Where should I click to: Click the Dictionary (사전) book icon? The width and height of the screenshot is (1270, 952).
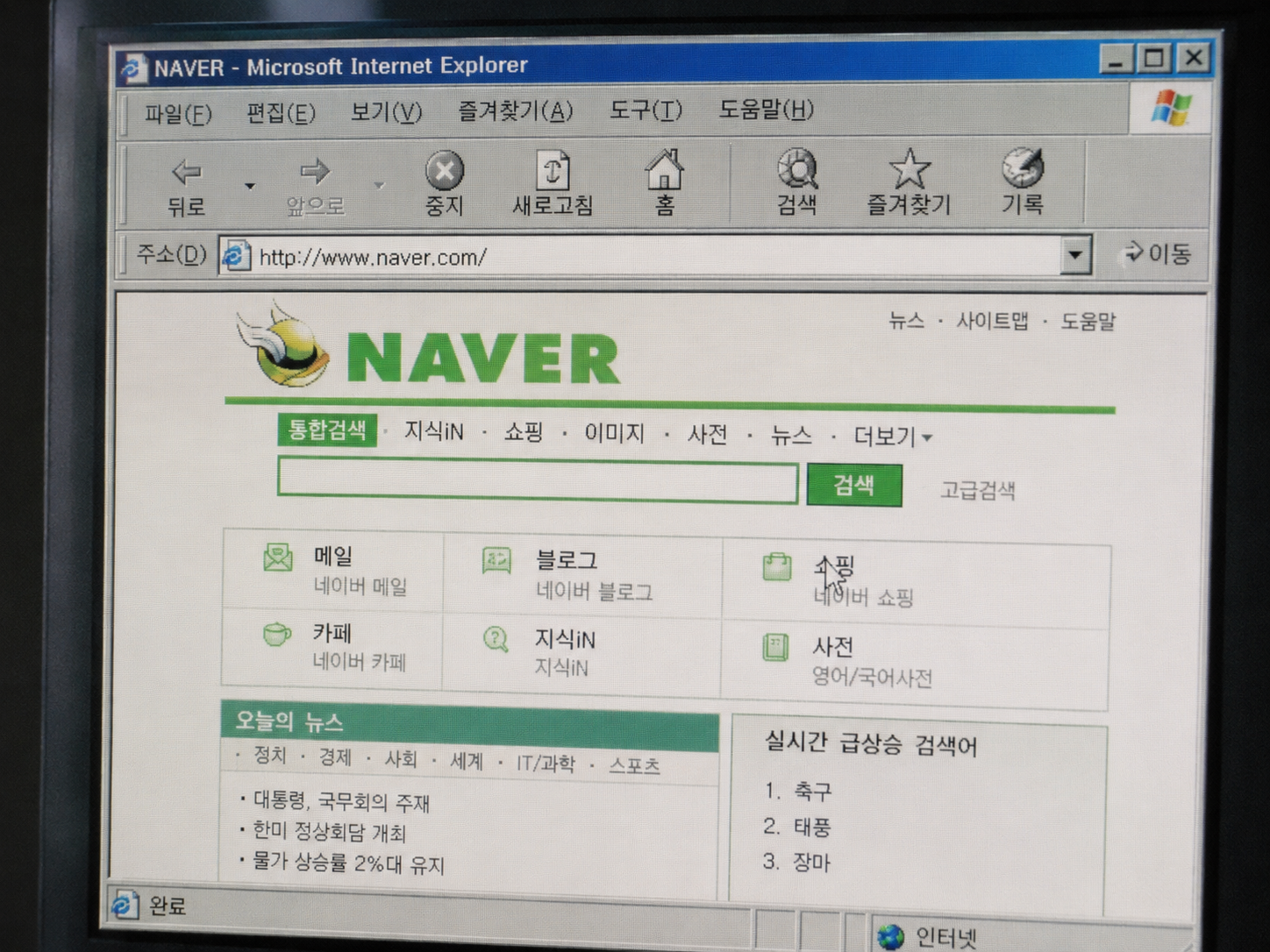click(775, 647)
